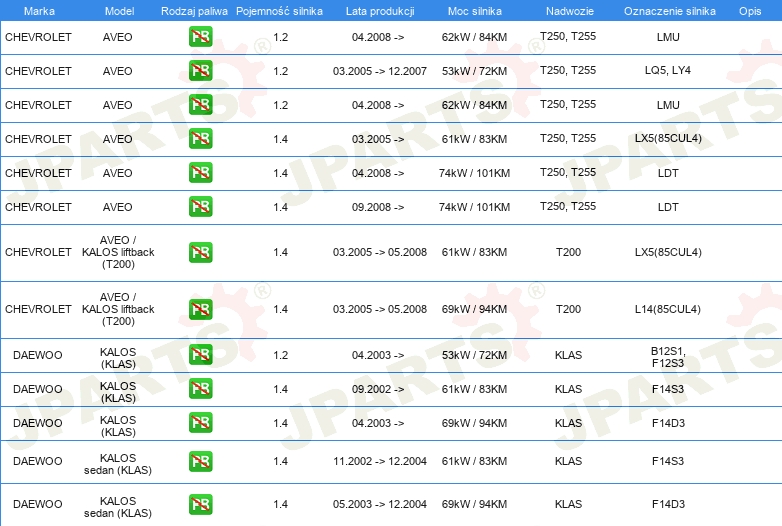Viewport: 782px width, 526px height.
Task: Select 'T200' in the L14(85CUL4) row
Action: tap(569, 309)
